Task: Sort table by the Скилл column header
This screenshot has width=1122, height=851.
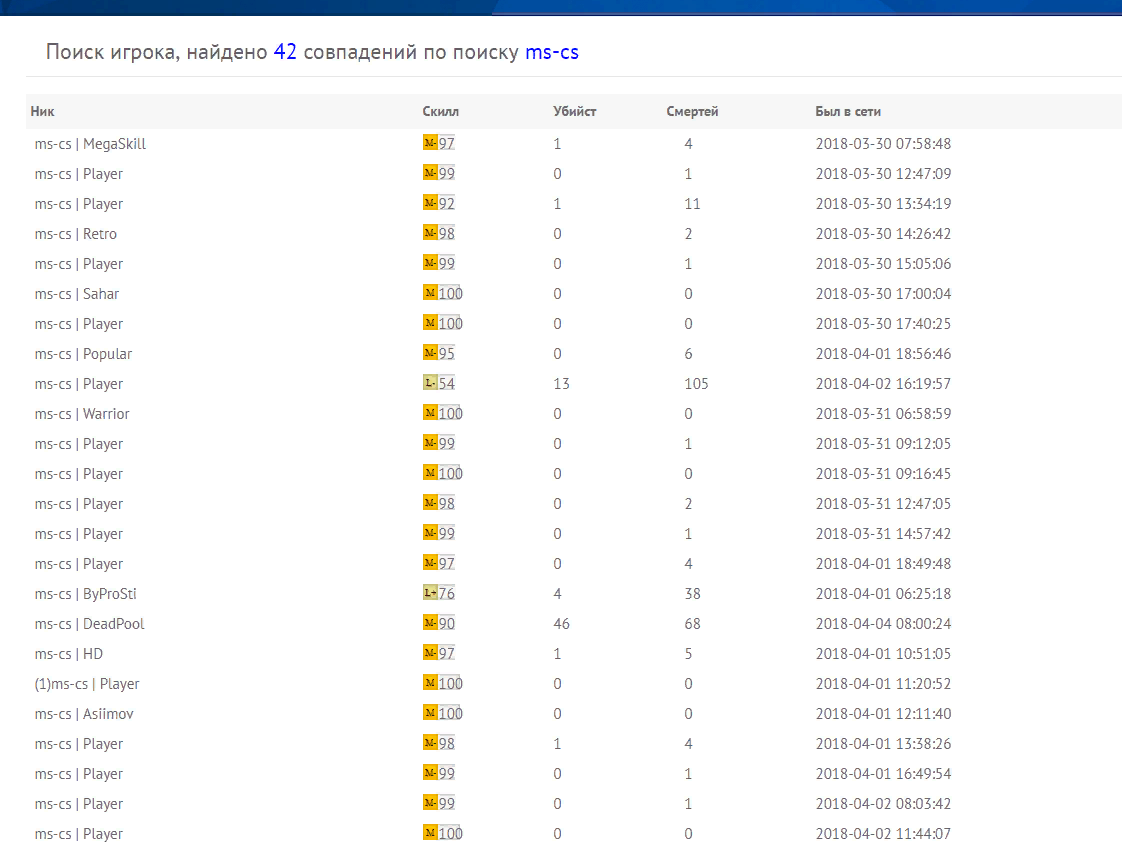Action: (x=441, y=112)
